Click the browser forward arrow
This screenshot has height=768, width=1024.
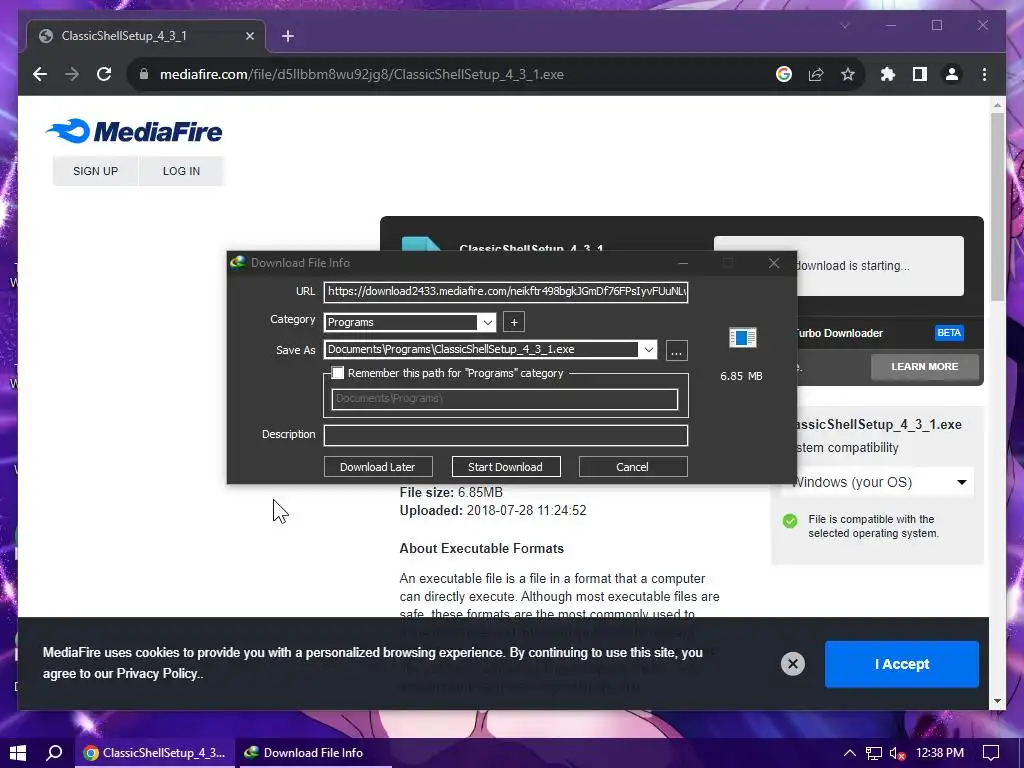72,74
